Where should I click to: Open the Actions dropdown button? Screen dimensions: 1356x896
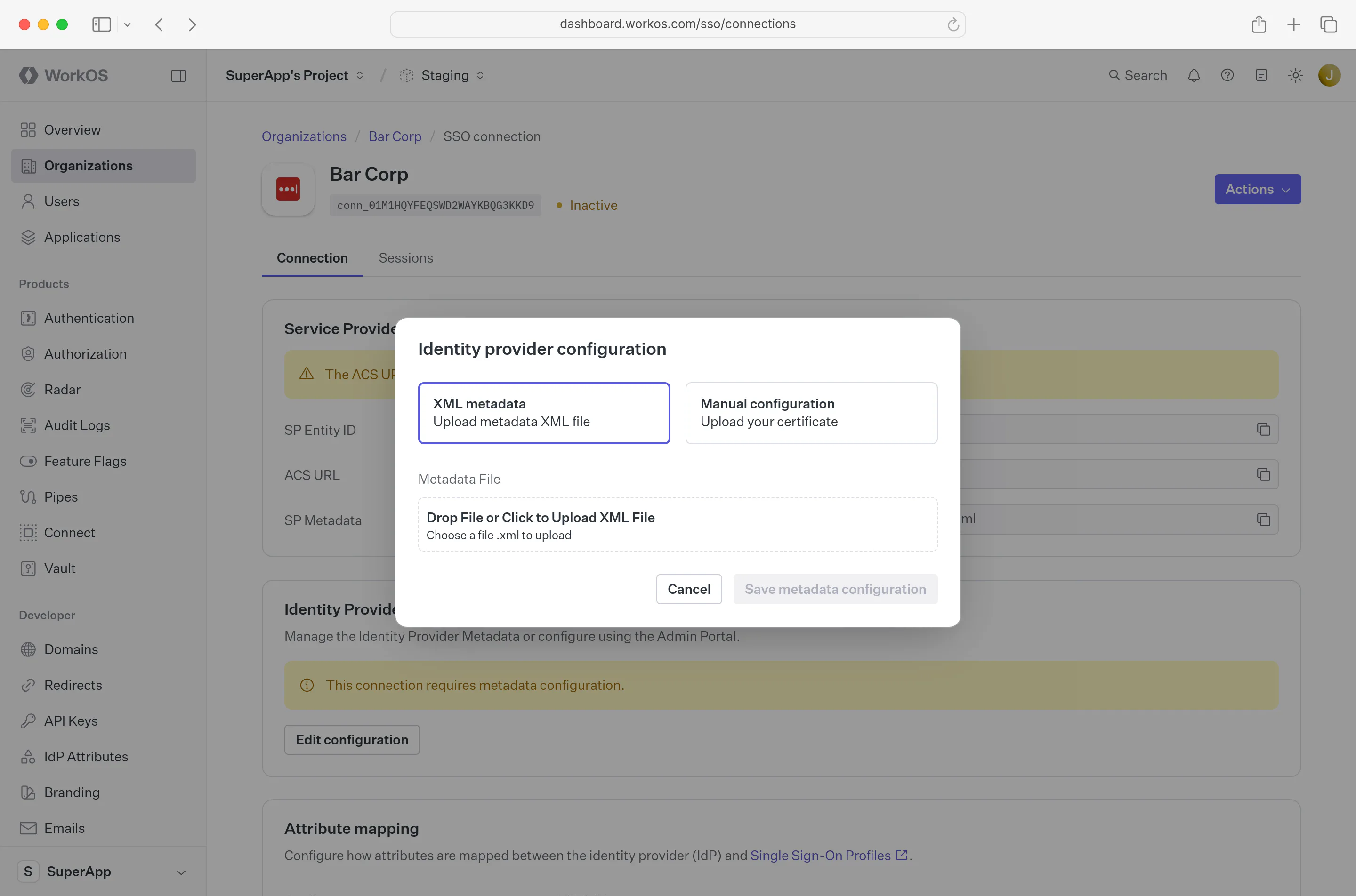(x=1258, y=189)
